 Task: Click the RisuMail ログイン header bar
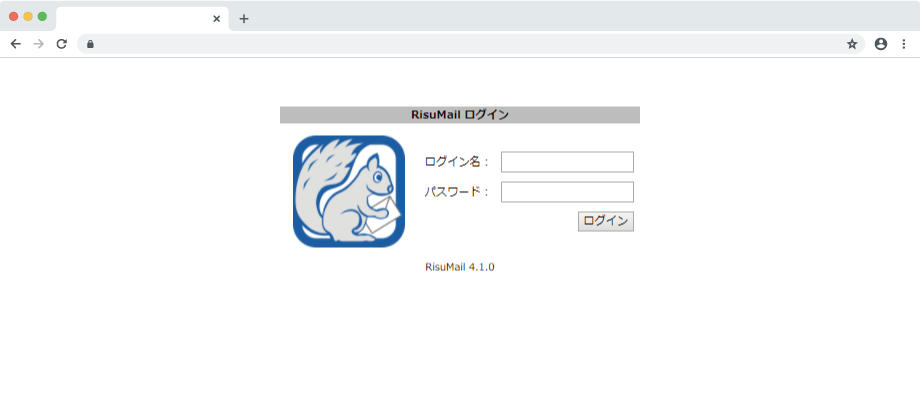(x=460, y=115)
